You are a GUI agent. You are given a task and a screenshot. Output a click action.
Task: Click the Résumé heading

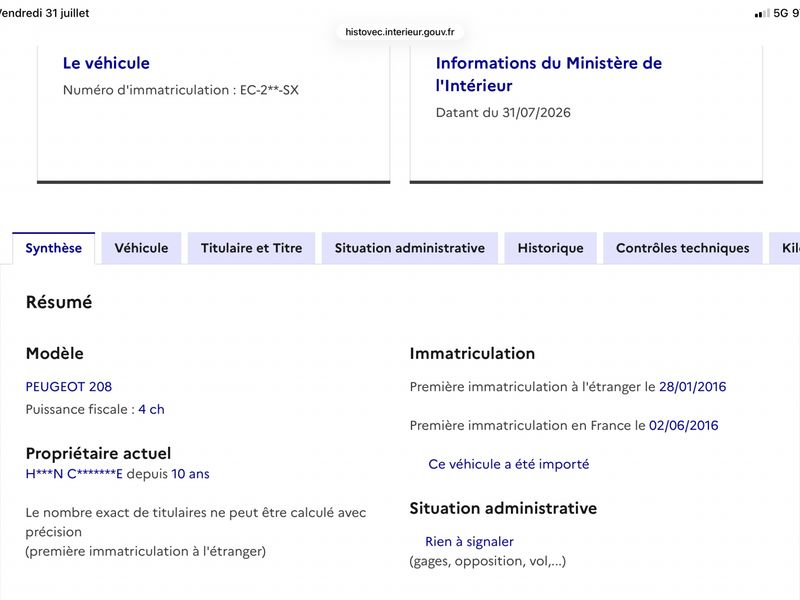(59, 302)
